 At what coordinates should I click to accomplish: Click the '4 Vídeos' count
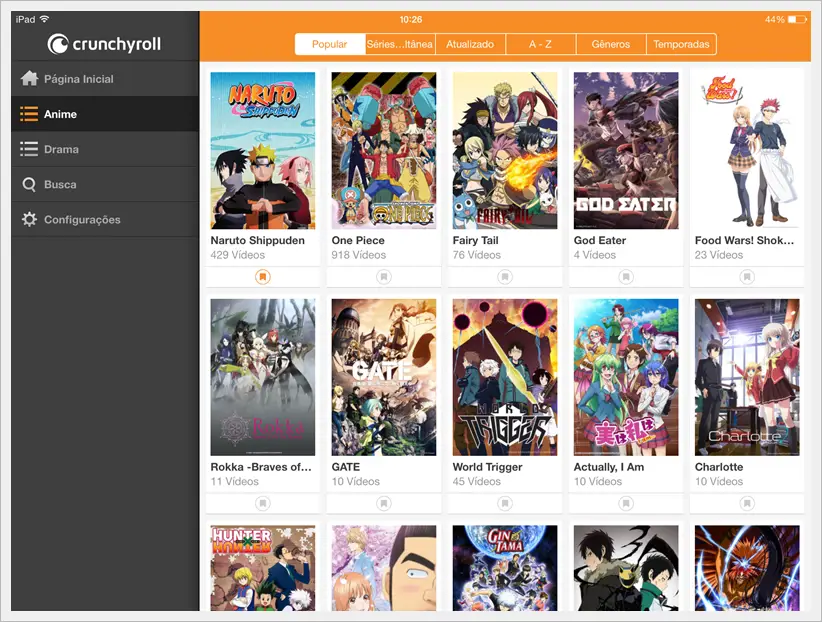coord(594,255)
